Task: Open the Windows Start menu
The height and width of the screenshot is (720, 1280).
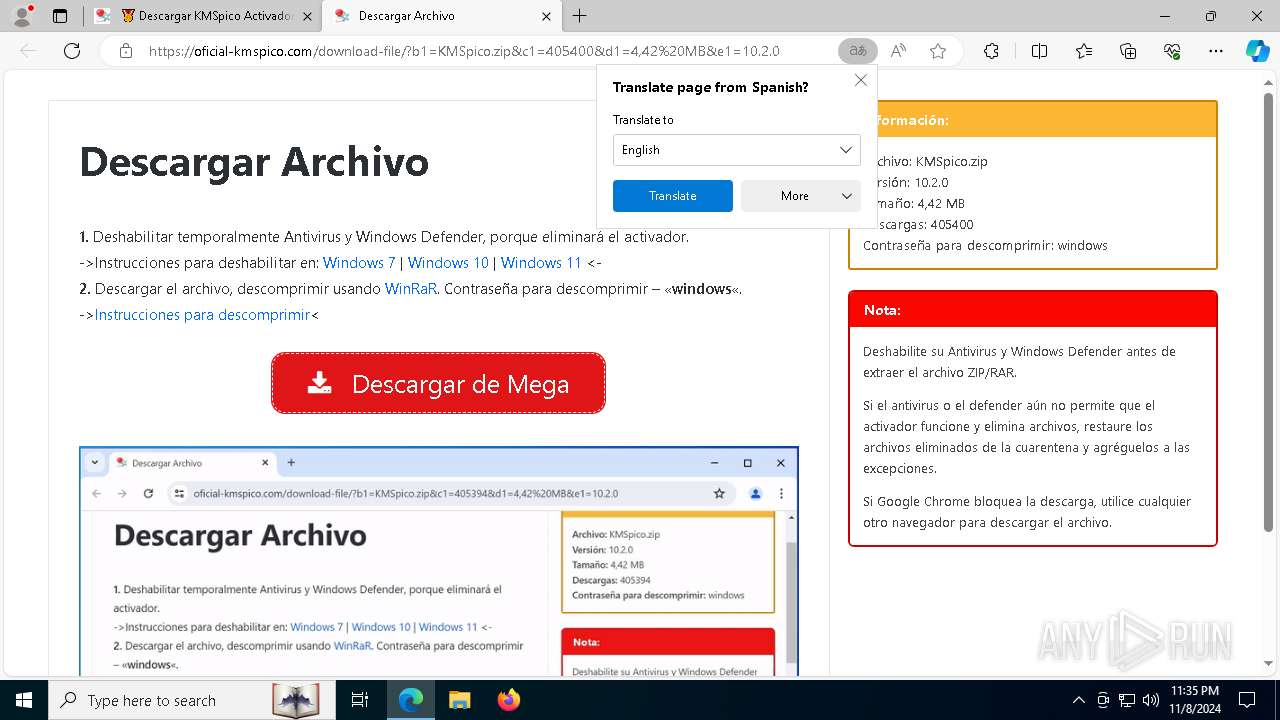Action: point(23,700)
